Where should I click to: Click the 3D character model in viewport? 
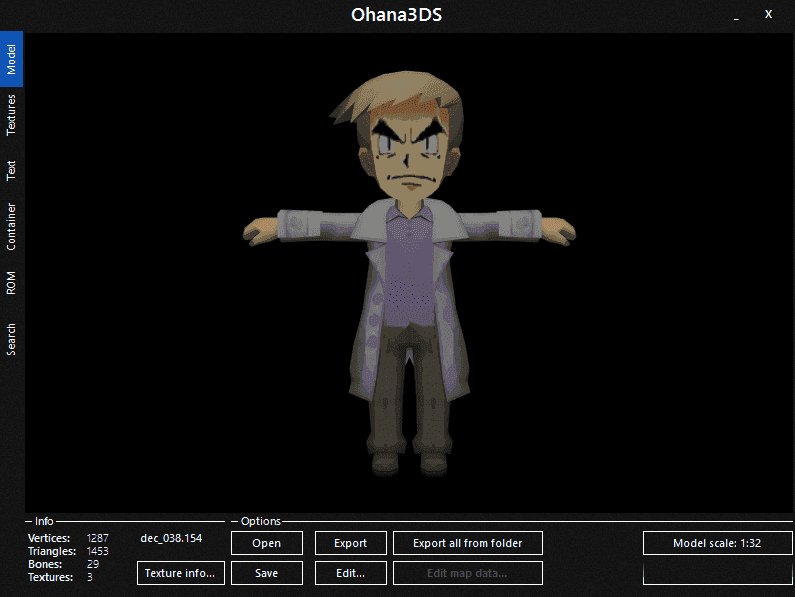tap(409, 274)
